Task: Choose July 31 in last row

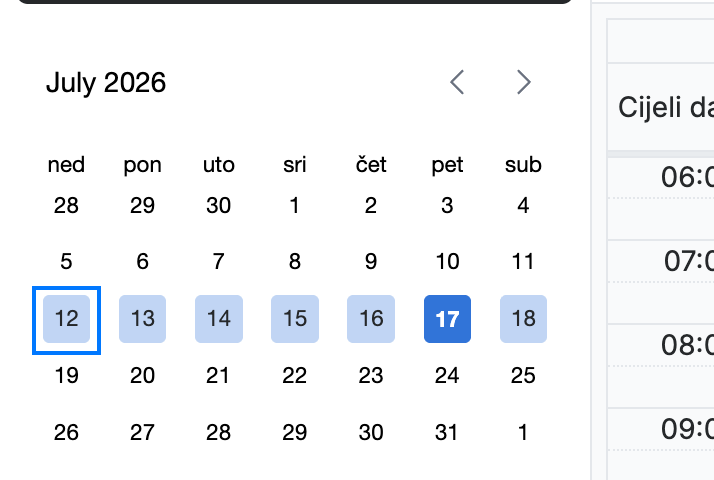Action: tap(447, 432)
